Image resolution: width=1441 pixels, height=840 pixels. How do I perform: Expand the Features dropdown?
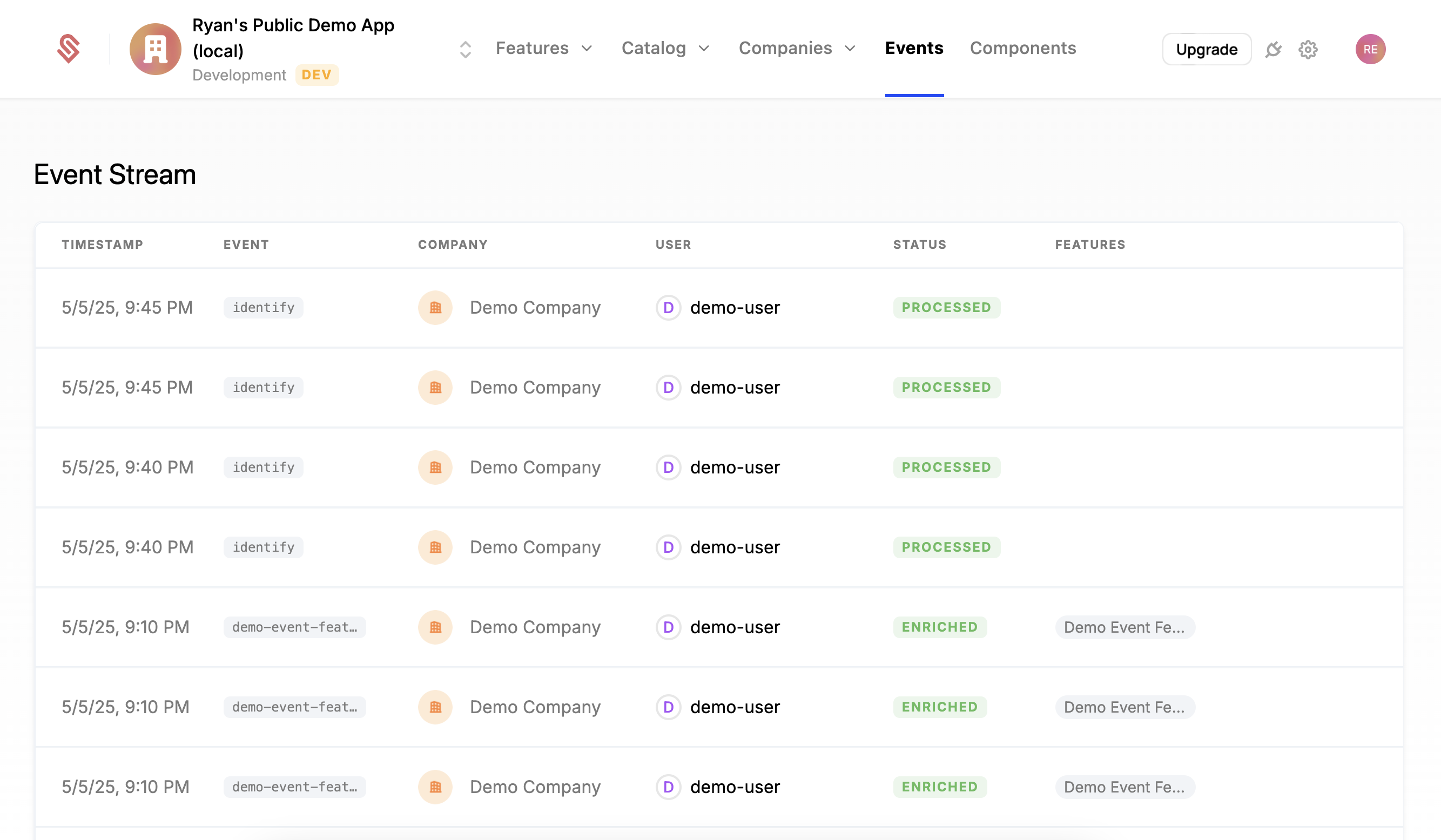coord(542,49)
